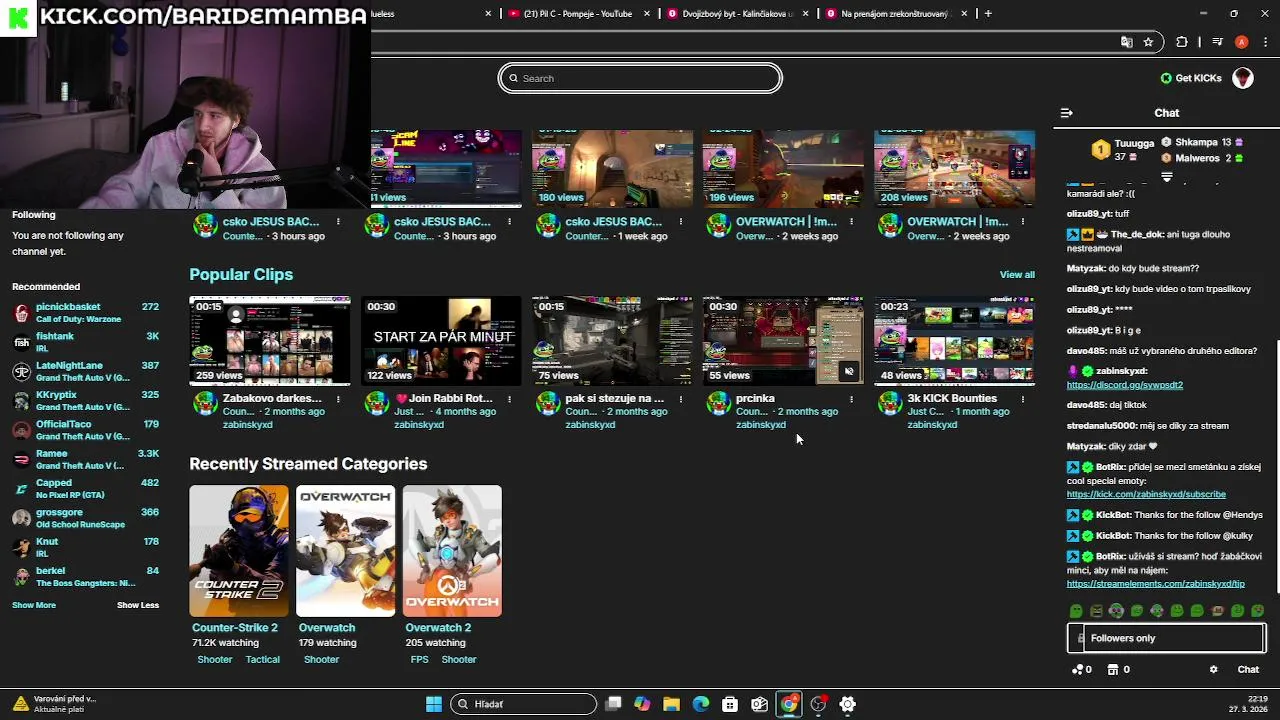Click the Overwatch category title link

click(x=327, y=628)
